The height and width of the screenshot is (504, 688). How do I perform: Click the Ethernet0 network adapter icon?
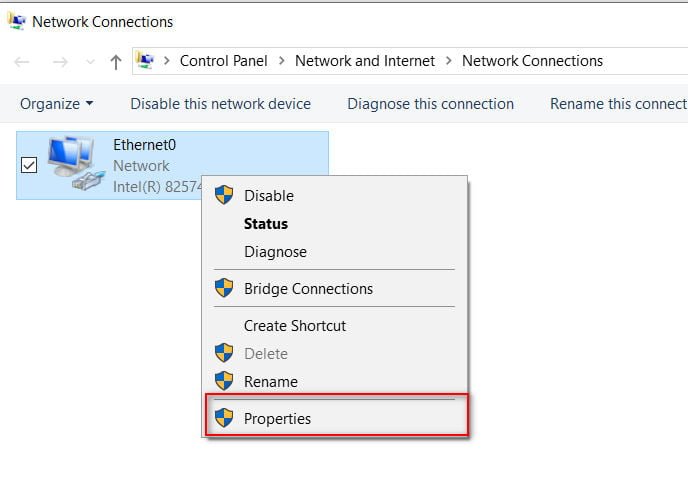click(x=74, y=164)
